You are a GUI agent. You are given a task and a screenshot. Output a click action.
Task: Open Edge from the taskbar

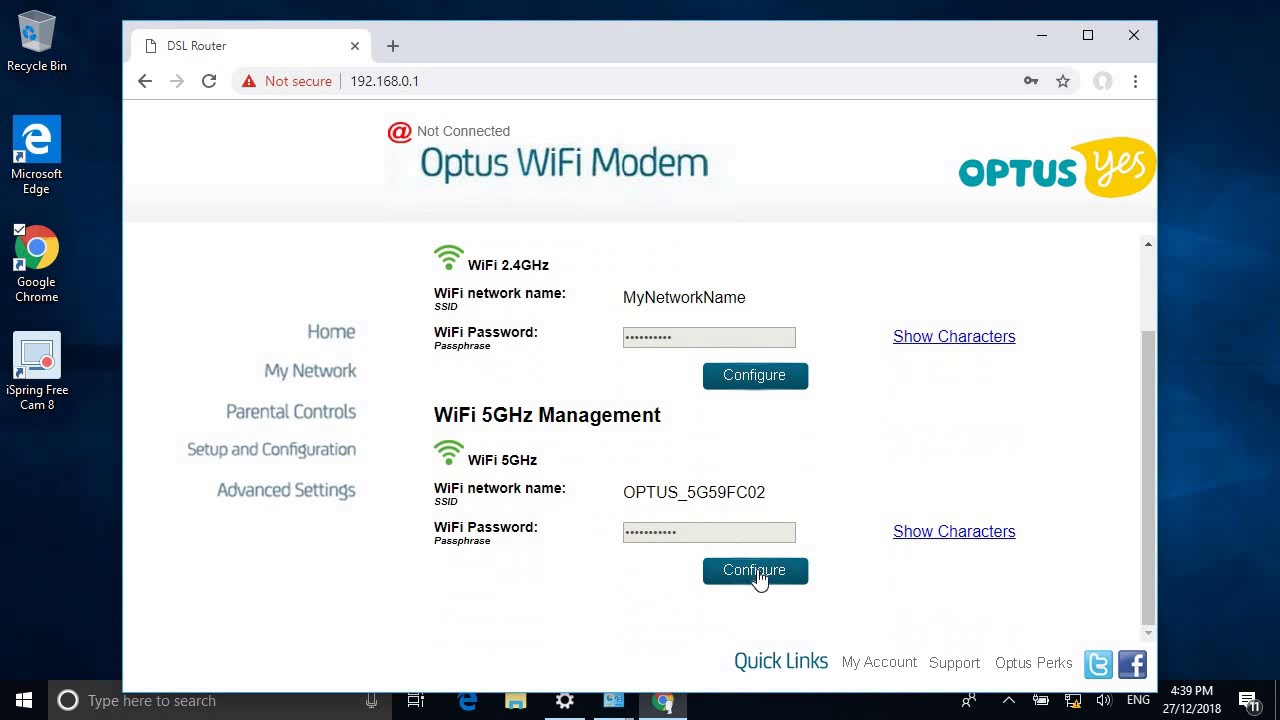click(467, 701)
